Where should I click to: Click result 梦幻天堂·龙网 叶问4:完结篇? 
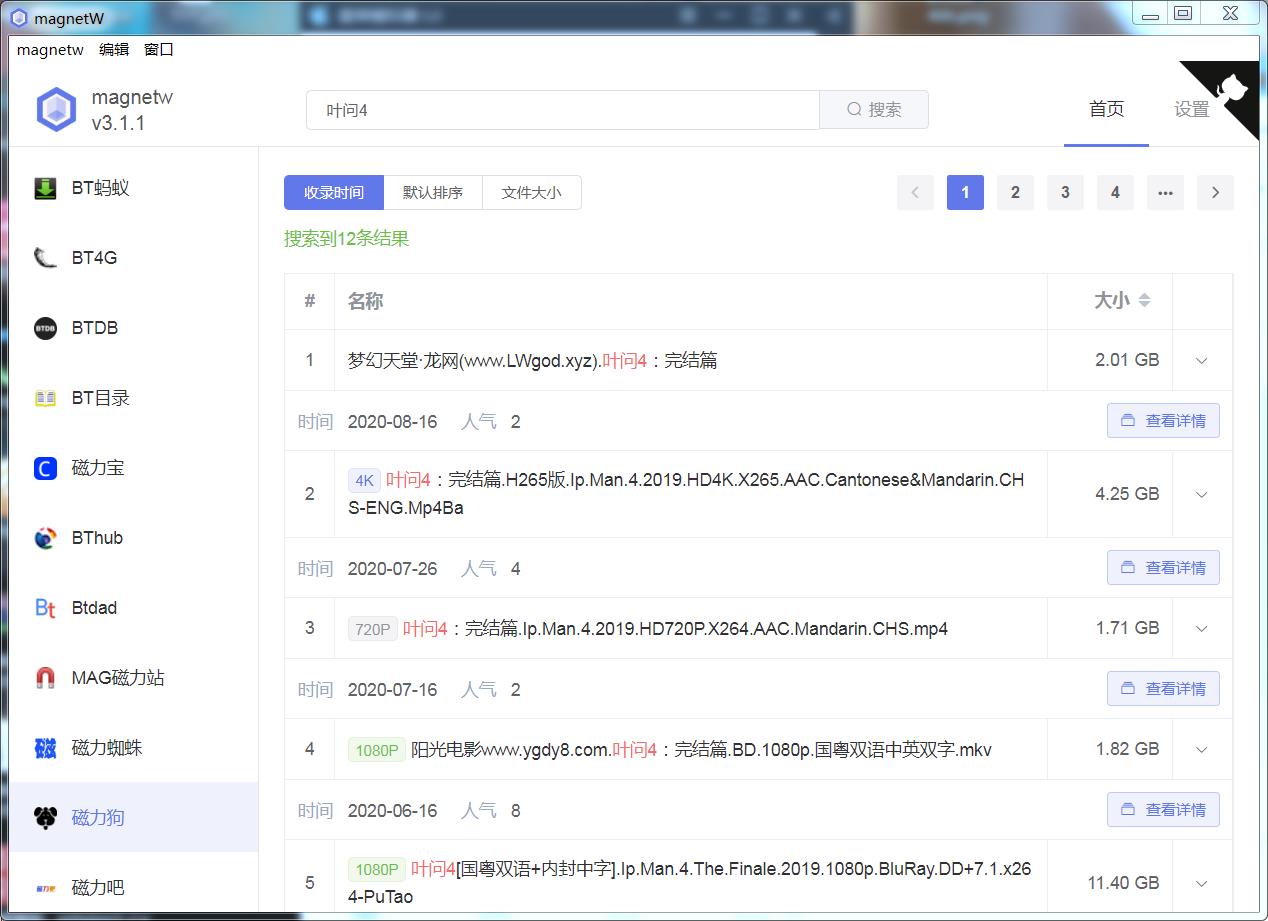pyautogui.click(x=532, y=361)
